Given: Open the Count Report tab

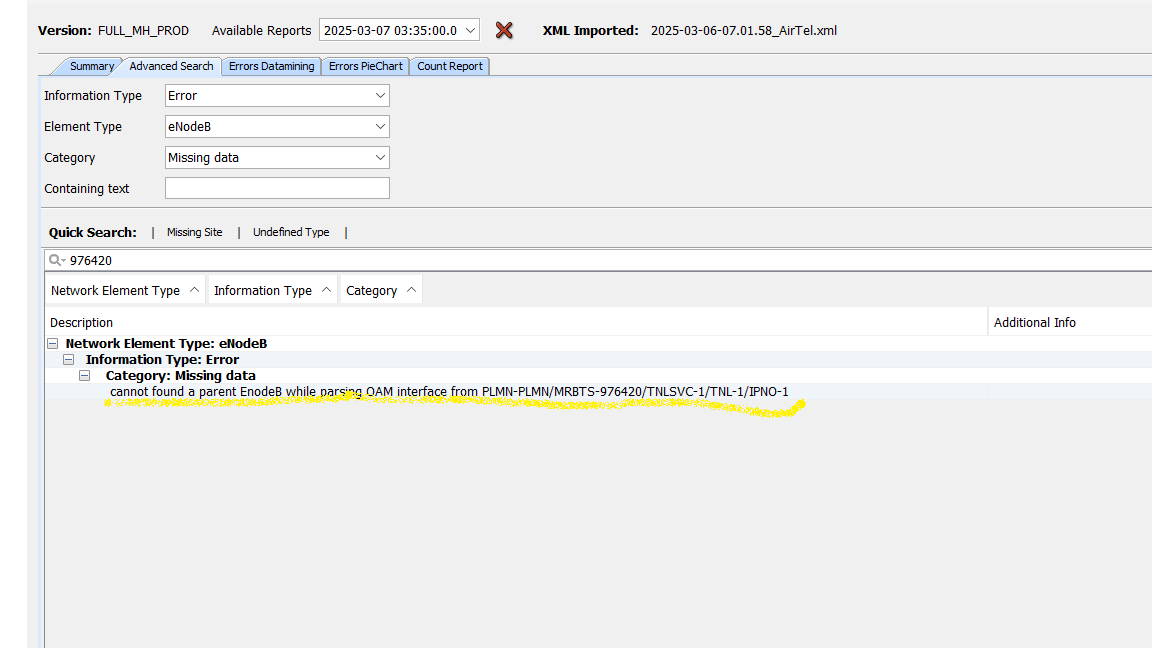Looking at the screenshot, I should click(449, 66).
